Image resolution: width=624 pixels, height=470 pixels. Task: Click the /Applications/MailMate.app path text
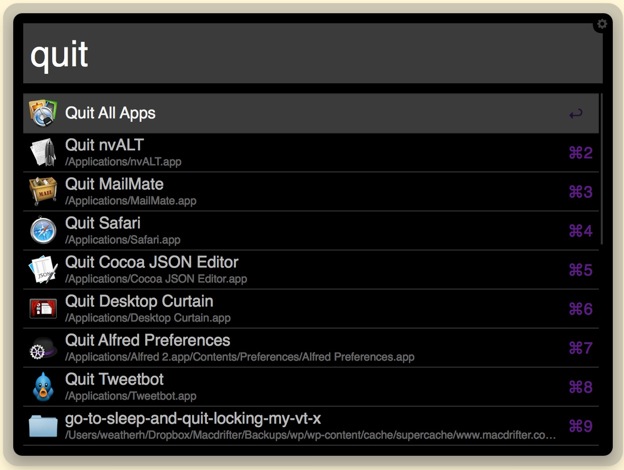tap(131, 201)
